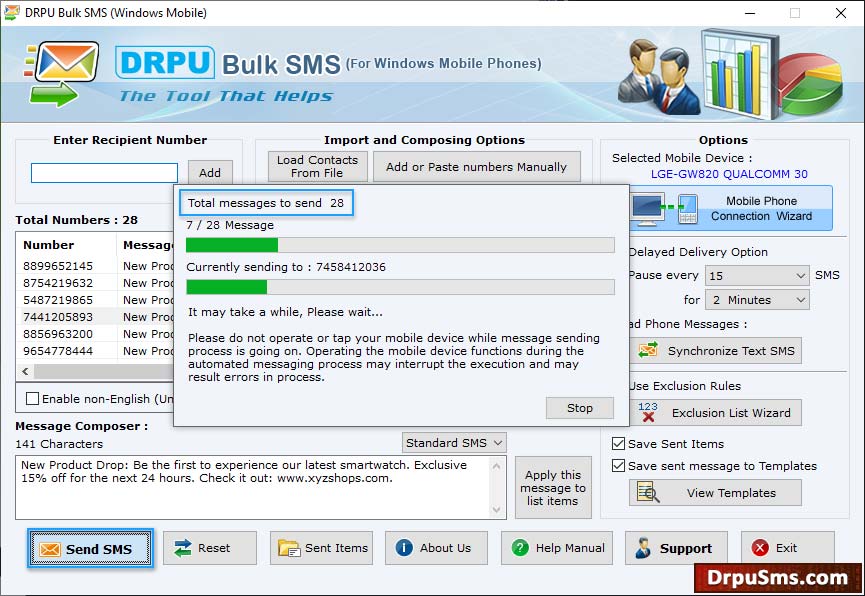
Task: Click the Synchronize Text SMS button
Action: point(715,350)
